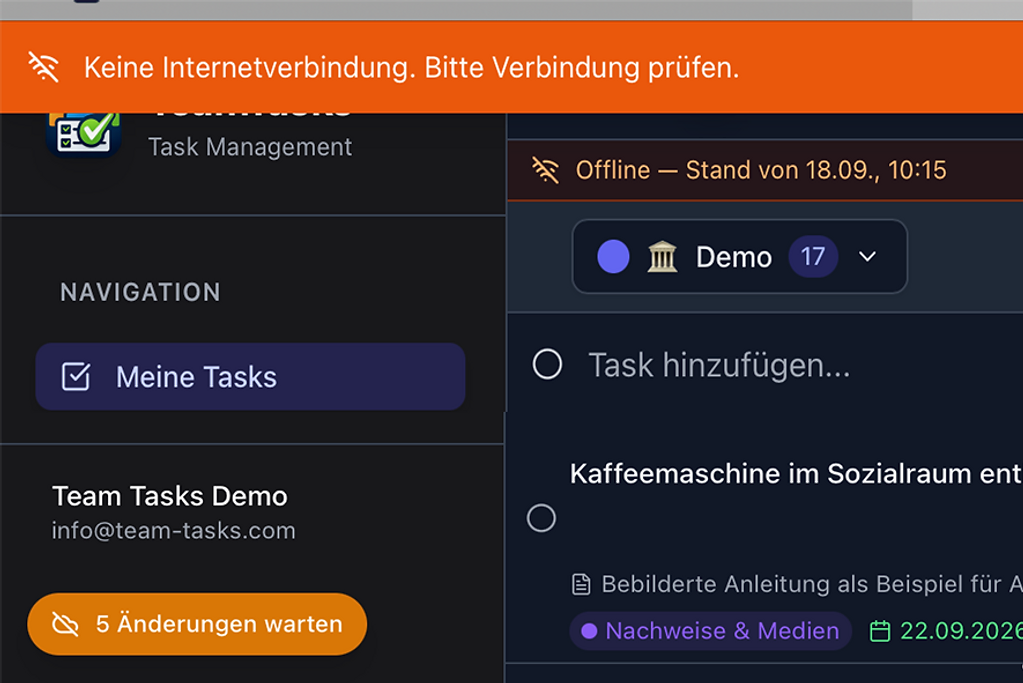Click the 'Task Management' subtitle
Screen dimensions: 1023x683
(x=250, y=147)
